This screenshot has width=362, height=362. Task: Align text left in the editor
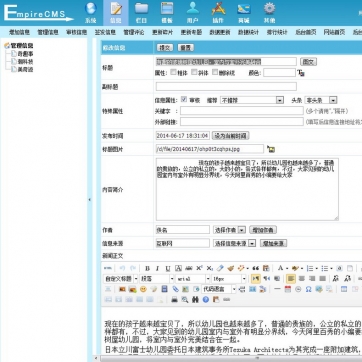[x=291, y=279]
